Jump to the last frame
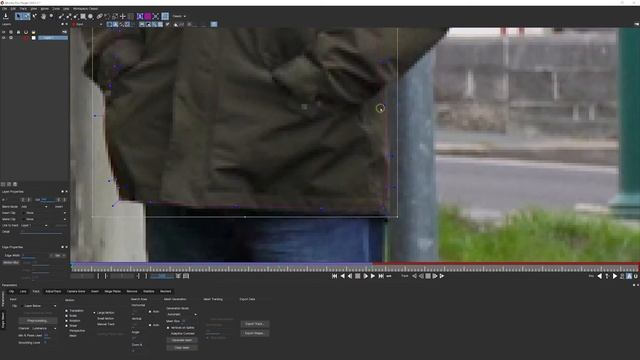Viewport: 640px width, 360px height. 381,276
